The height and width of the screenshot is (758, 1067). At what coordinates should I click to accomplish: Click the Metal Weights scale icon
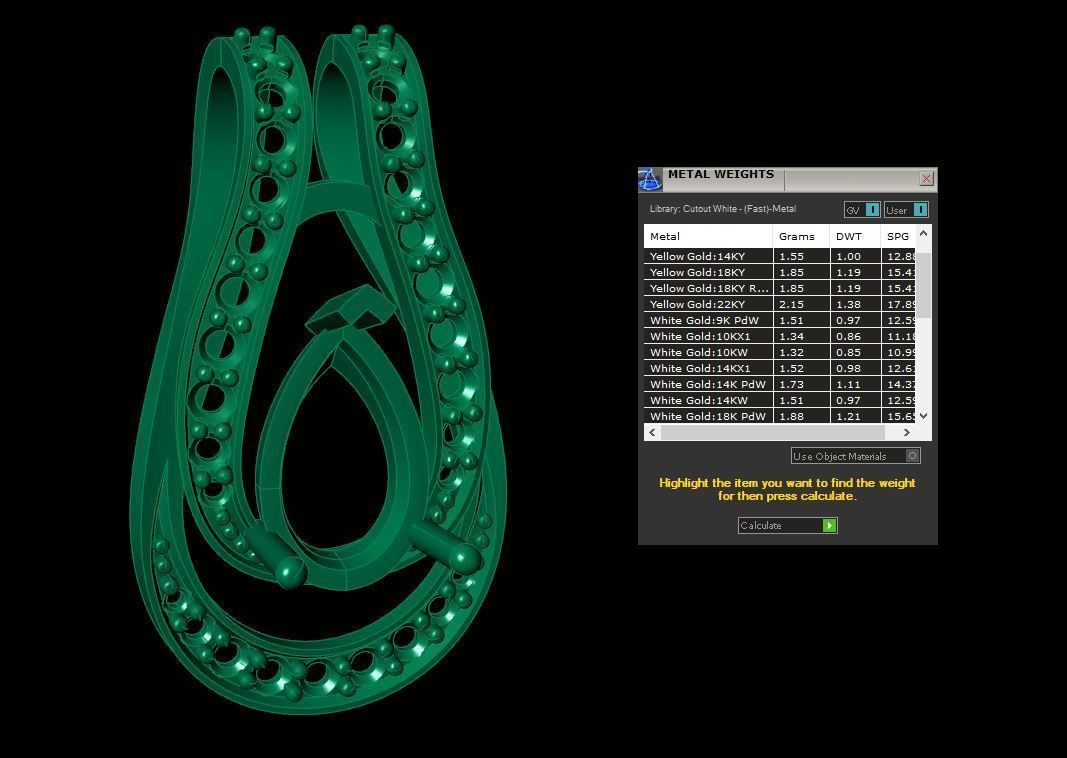[650, 180]
